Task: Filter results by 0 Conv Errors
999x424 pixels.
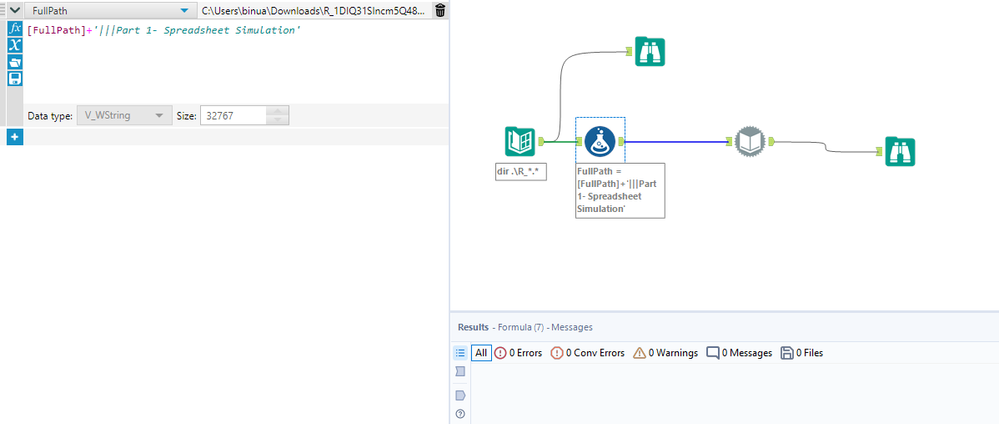Action: [x=587, y=353]
